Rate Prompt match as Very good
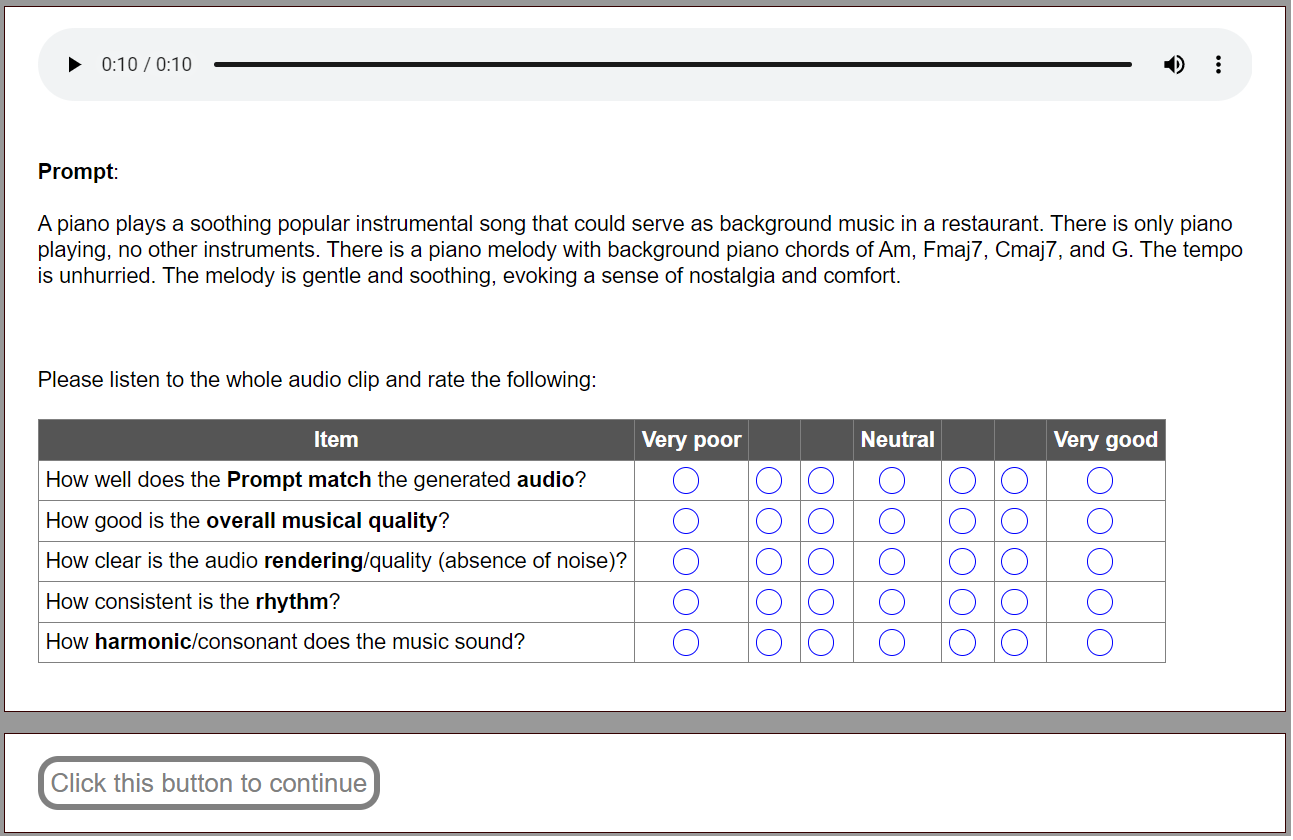This screenshot has height=840, width=1293. pyautogui.click(x=1100, y=481)
